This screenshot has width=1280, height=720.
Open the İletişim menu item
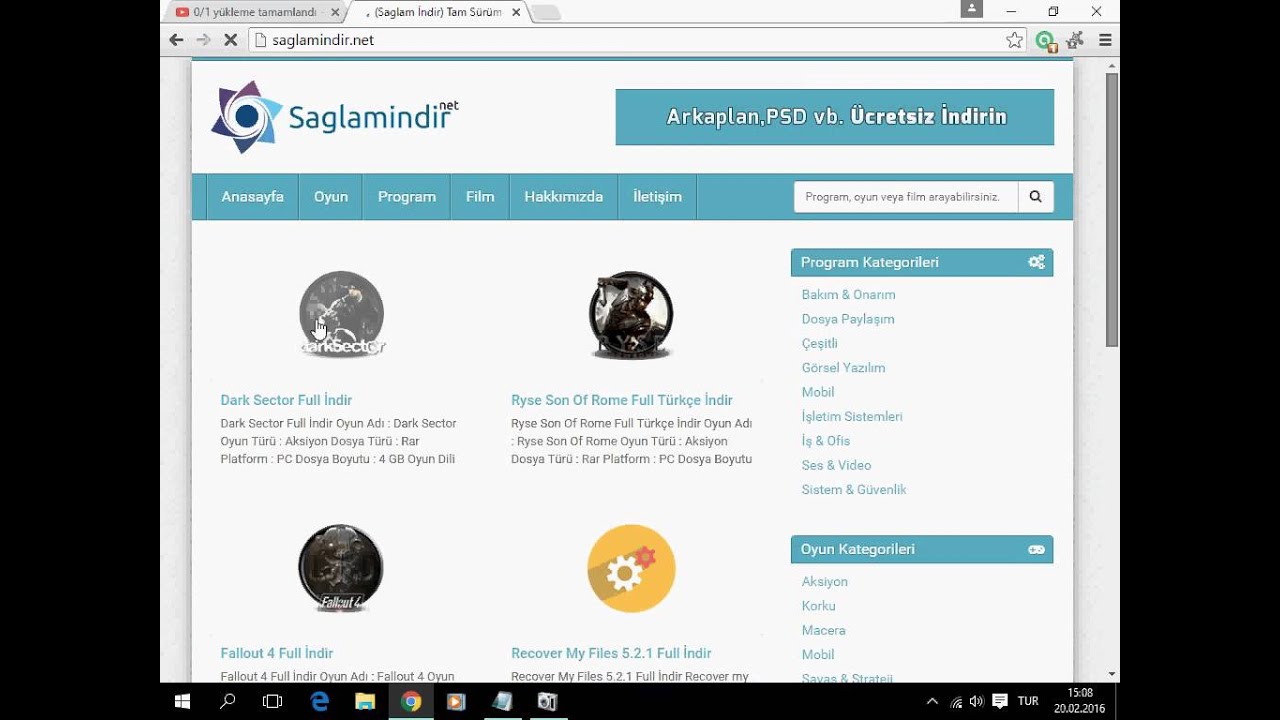pyautogui.click(x=657, y=197)
